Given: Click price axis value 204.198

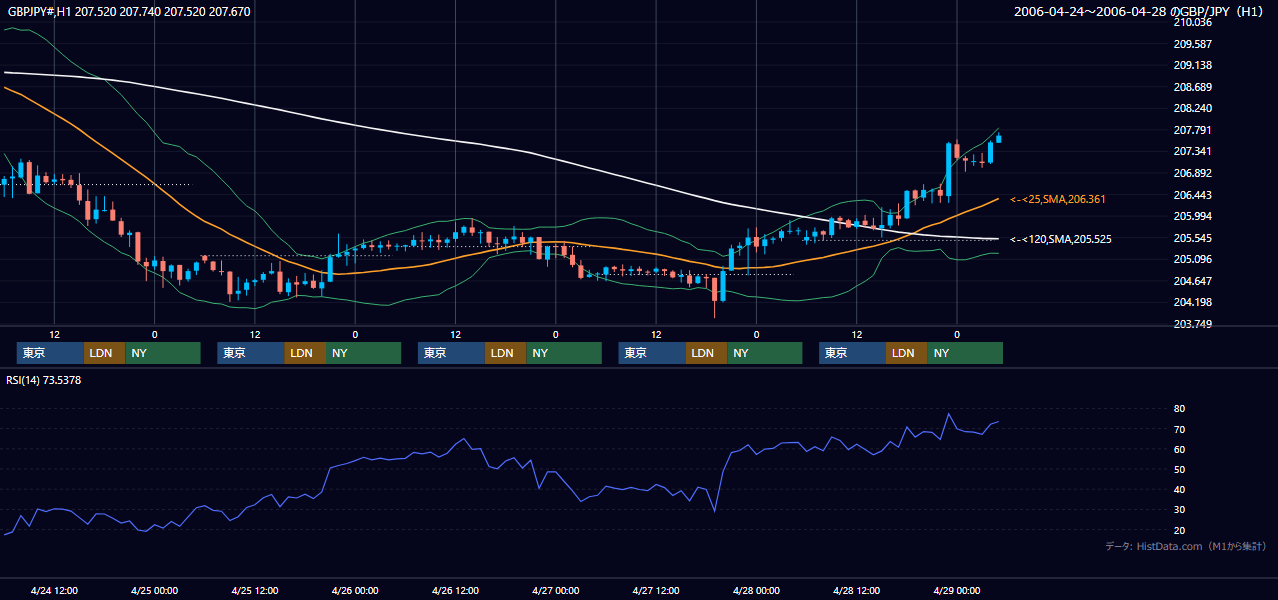Looking at the screenshot, I should click(1193, 302).
